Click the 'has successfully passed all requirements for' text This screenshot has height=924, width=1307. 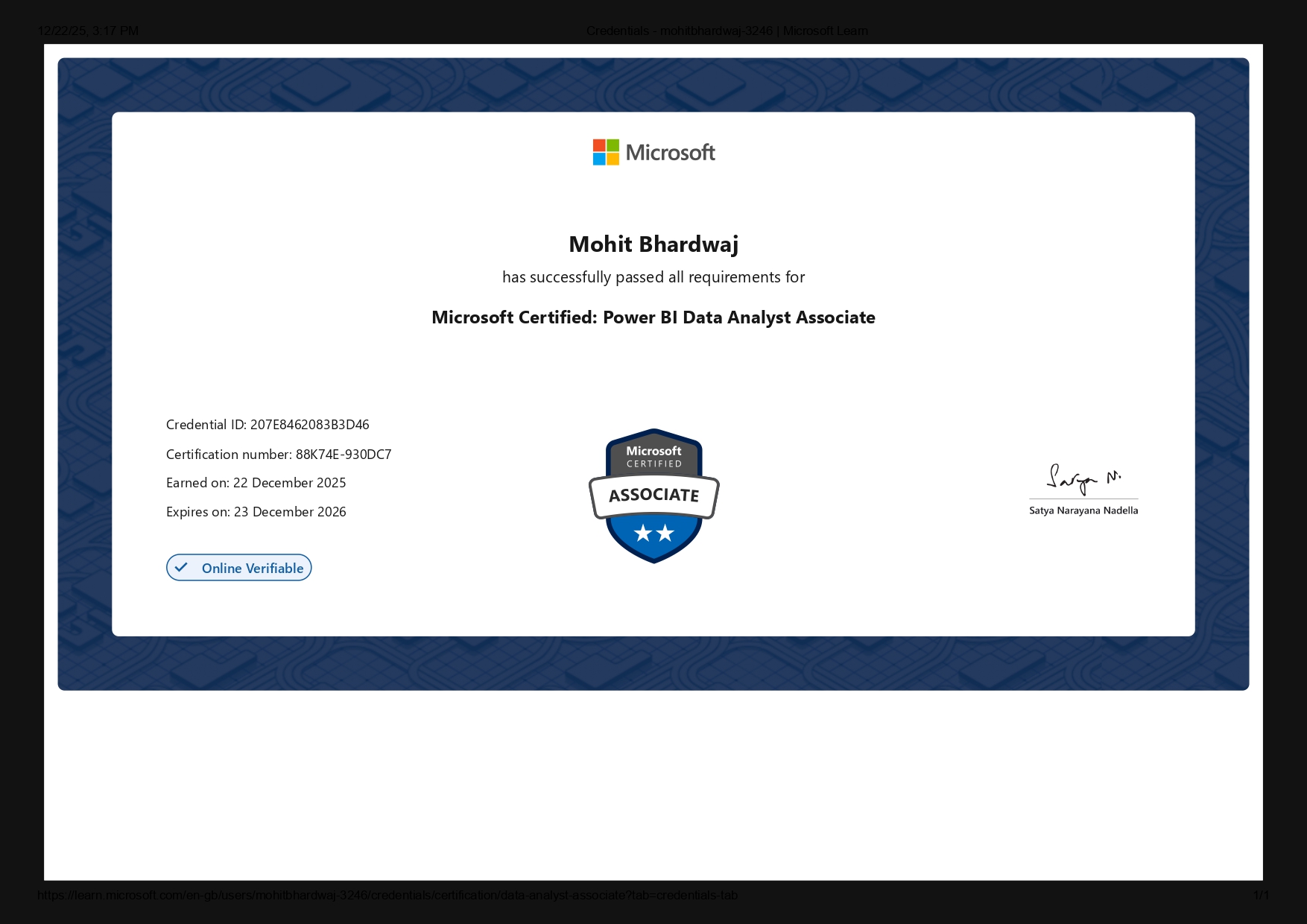click(x=653, y=277)
